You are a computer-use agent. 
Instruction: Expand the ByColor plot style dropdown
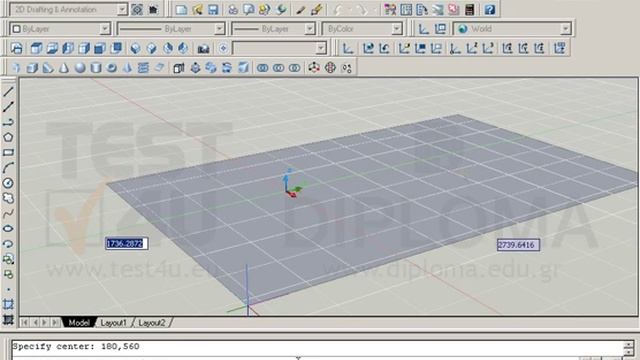pos(397,29)
